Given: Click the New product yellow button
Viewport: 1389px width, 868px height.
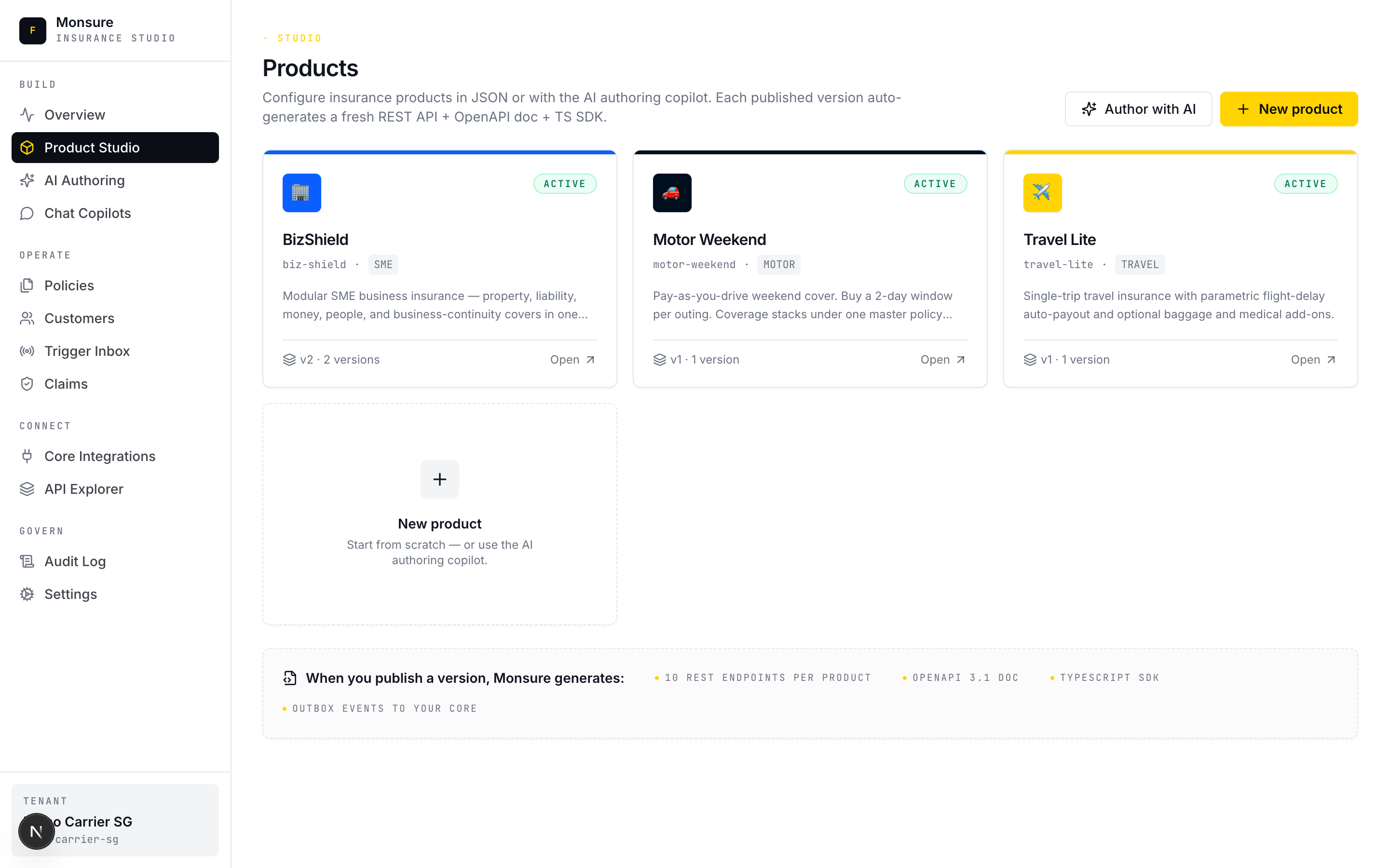Looking at the screenshot, I should [x=1289, y=109].
